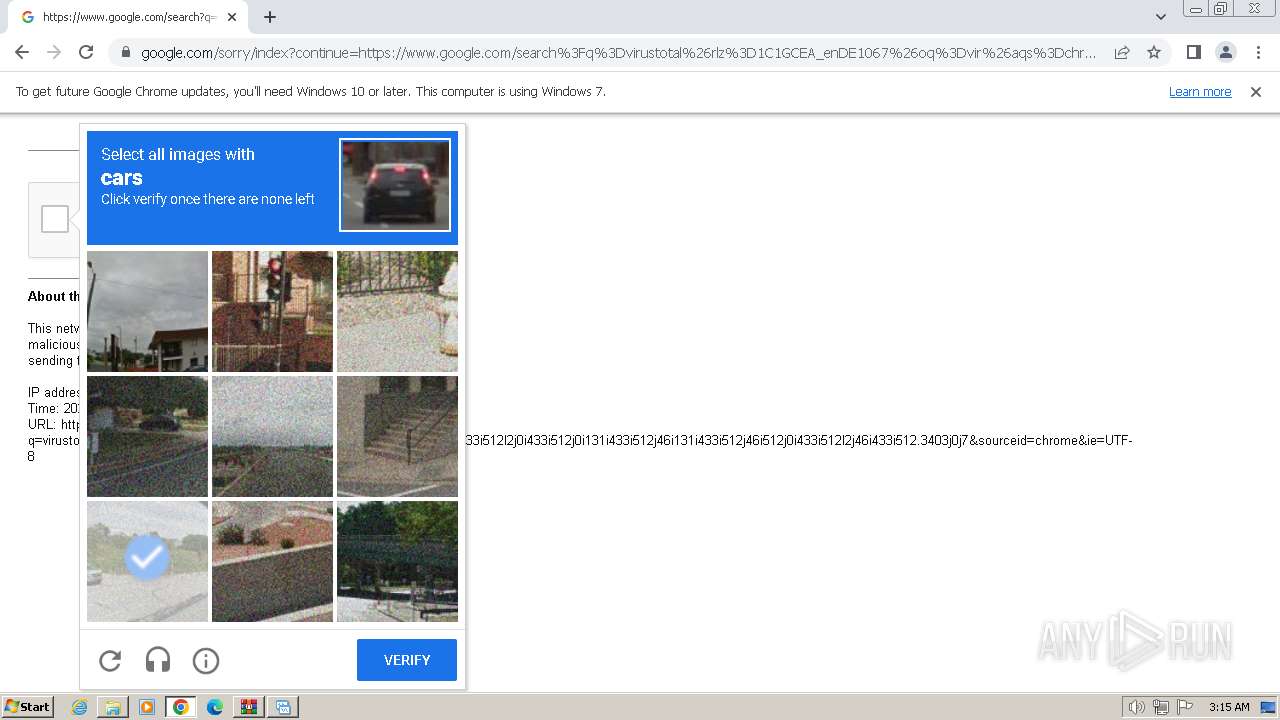Deselect the checked captcha tile

pos(147,561)
